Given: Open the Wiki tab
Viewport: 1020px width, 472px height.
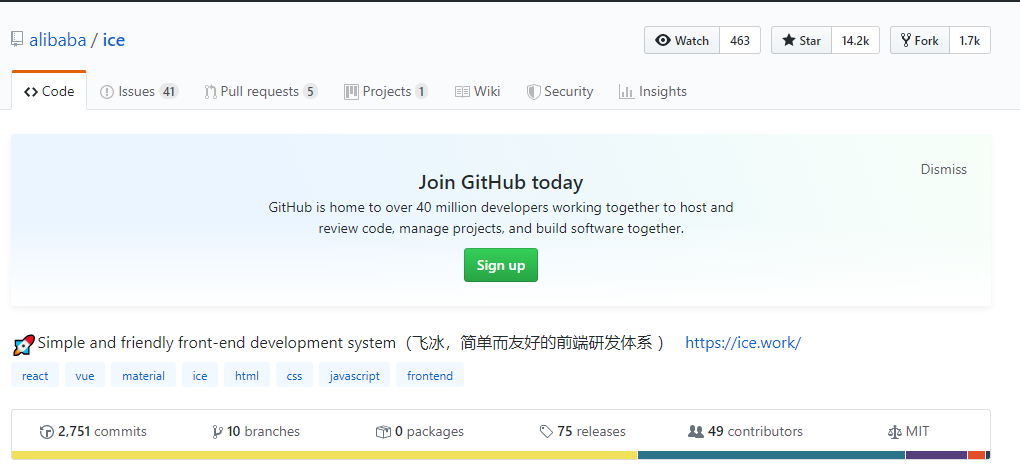Looking at the screenshot, I should click(477, 92).
